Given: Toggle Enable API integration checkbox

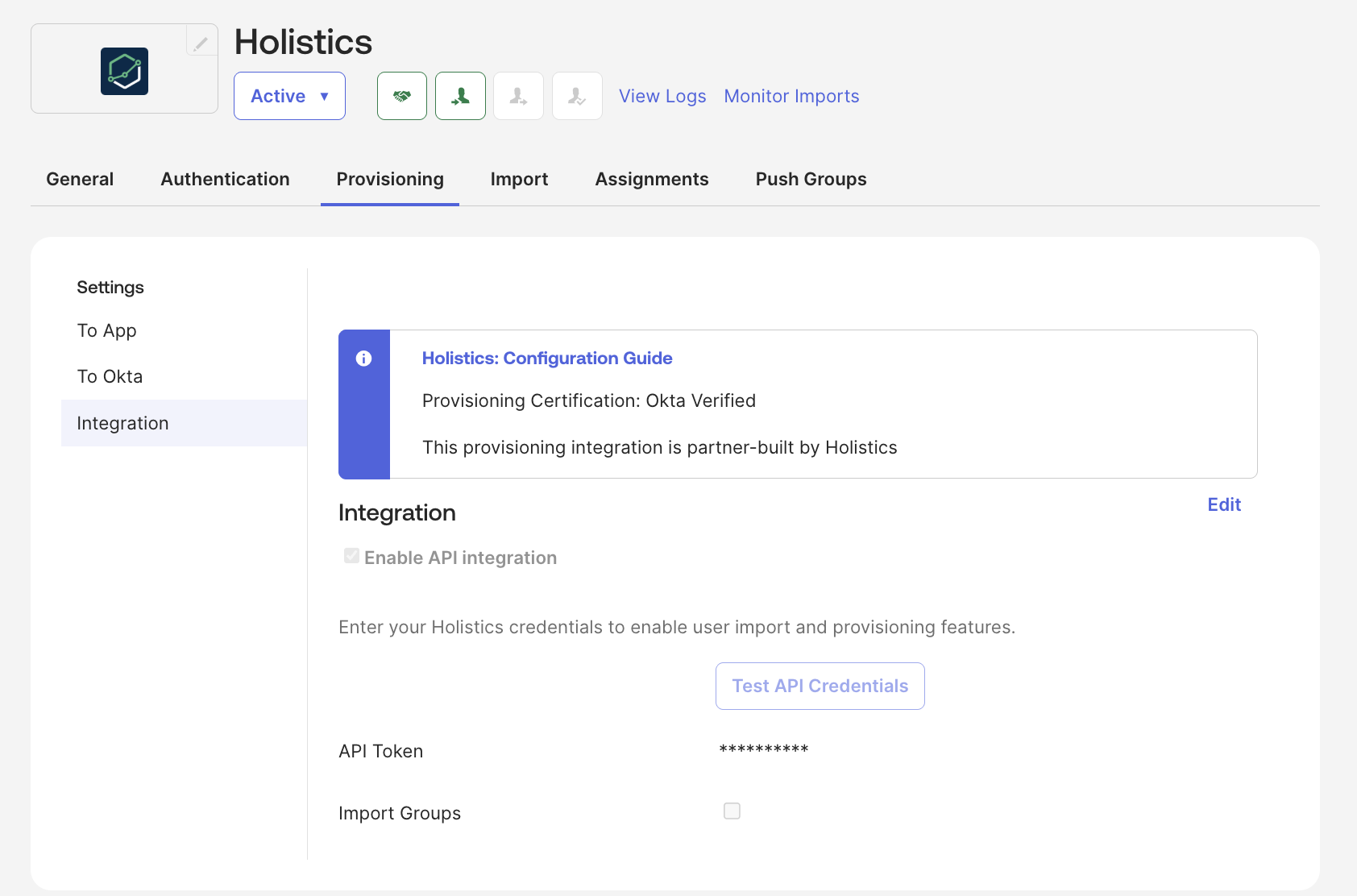Looking at the screenshot, I should [x=351, y=556].
